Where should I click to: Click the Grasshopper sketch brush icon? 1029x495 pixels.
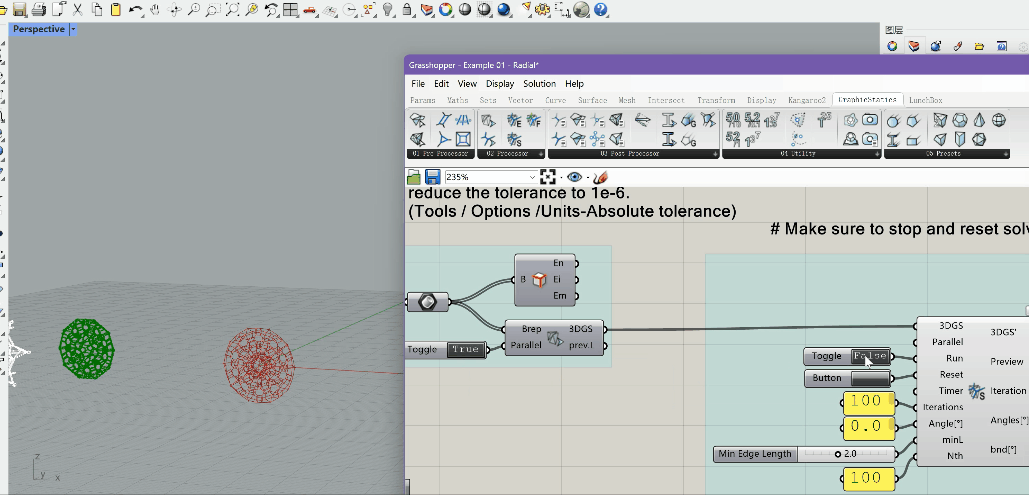click(x=600, y=177)
